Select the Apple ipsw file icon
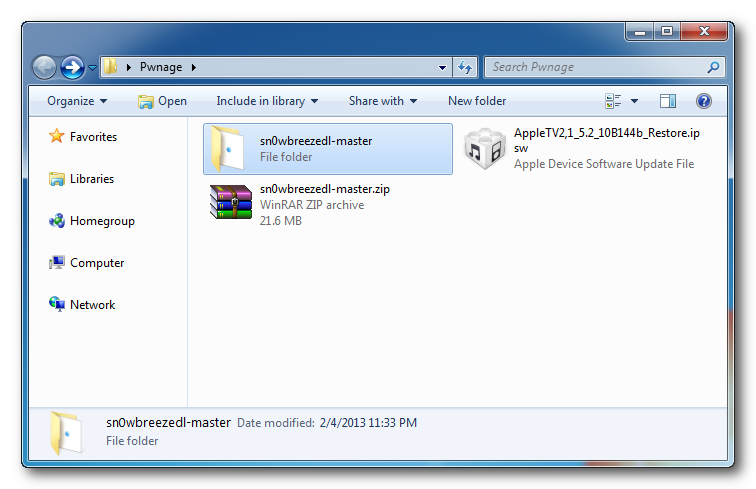This screenshot has width=756, height=489. [x=485, y=149]
